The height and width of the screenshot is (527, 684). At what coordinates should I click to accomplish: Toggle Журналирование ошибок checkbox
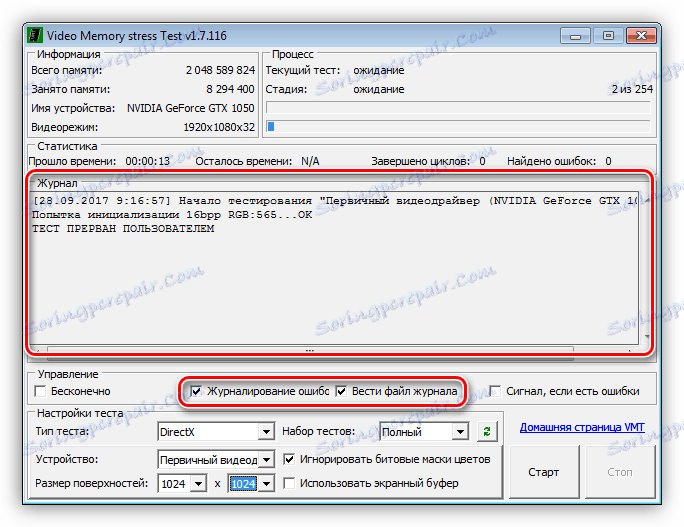[x=196, y=391]
